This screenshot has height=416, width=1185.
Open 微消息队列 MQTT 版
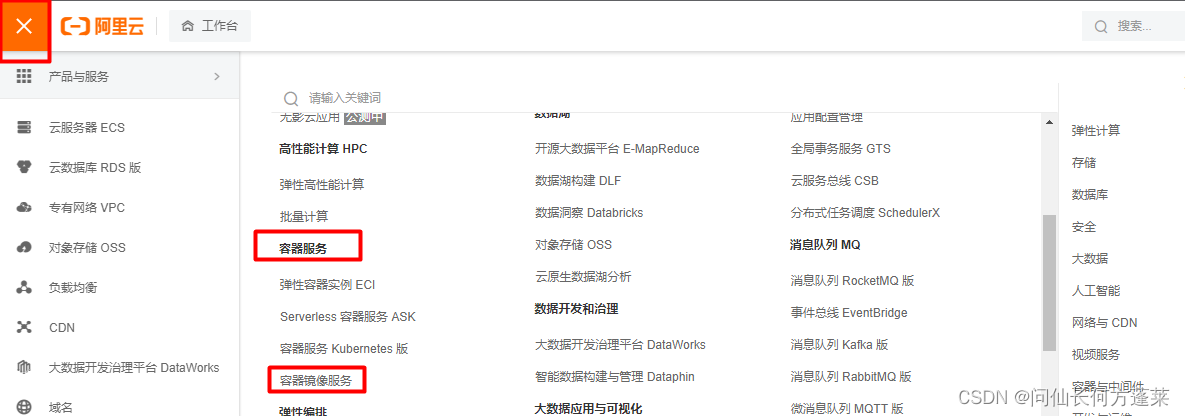click(847, 408)
